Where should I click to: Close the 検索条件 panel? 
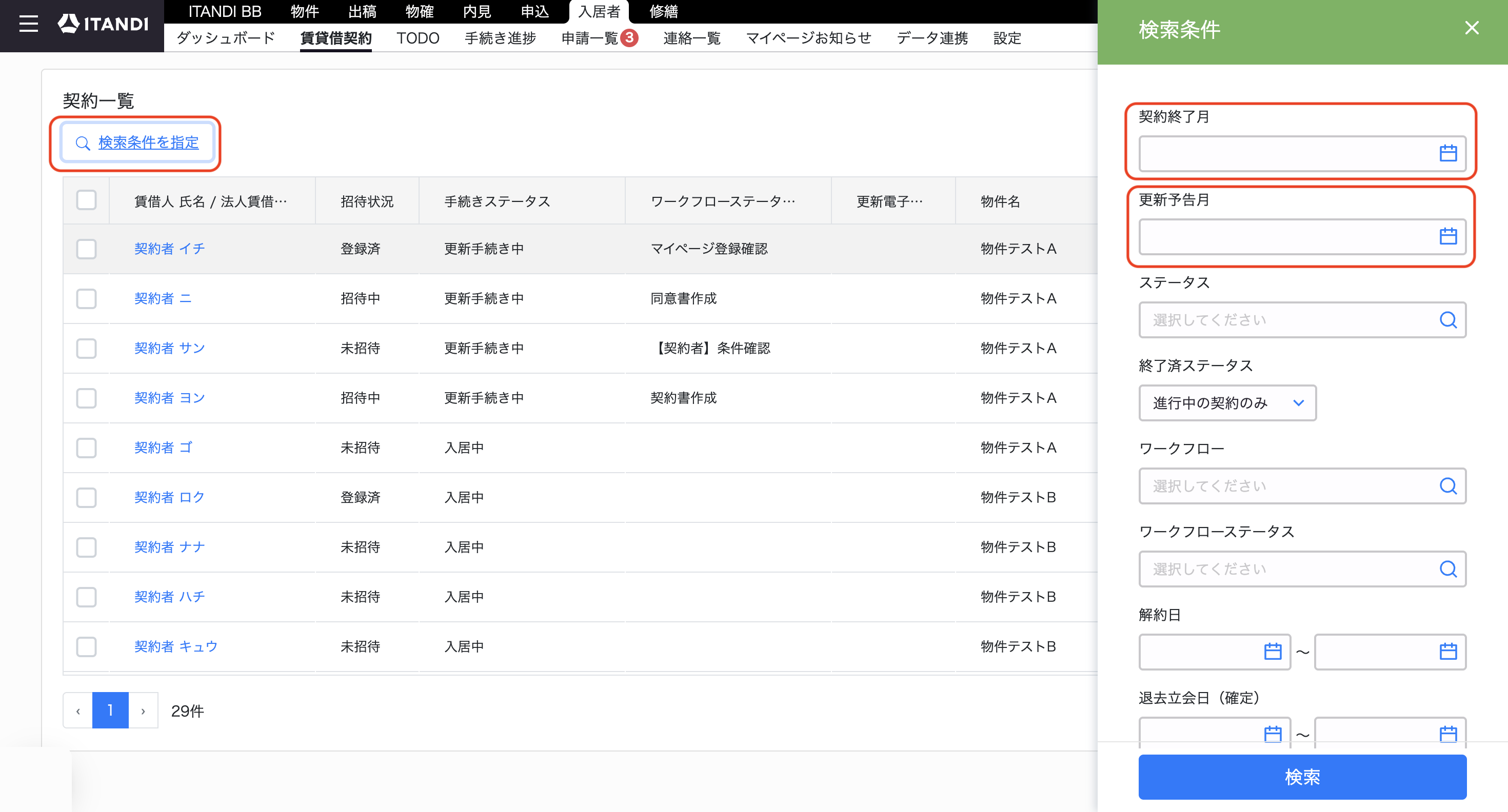click(1471, 28)
